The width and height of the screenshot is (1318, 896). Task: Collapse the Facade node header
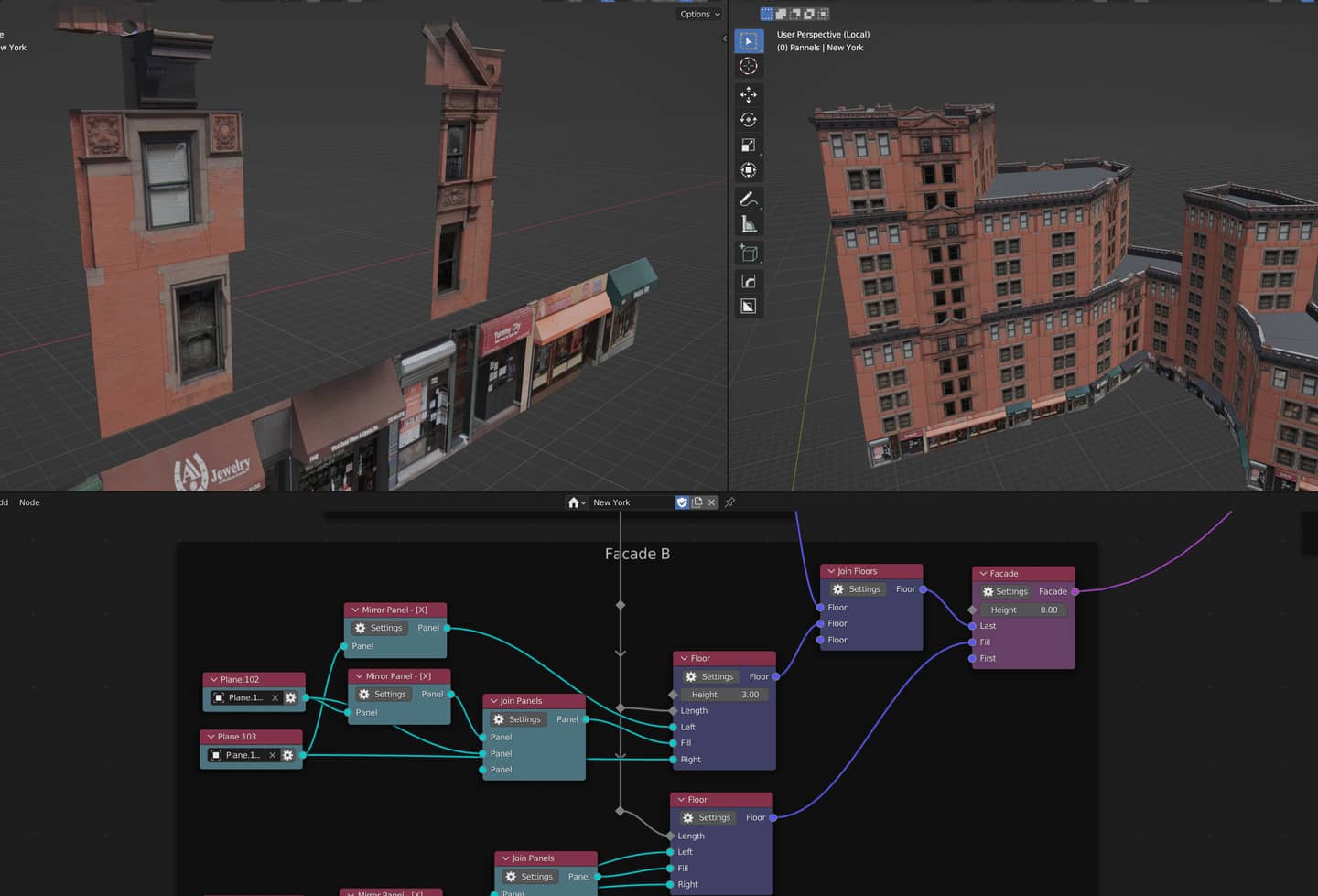point(983,574)
